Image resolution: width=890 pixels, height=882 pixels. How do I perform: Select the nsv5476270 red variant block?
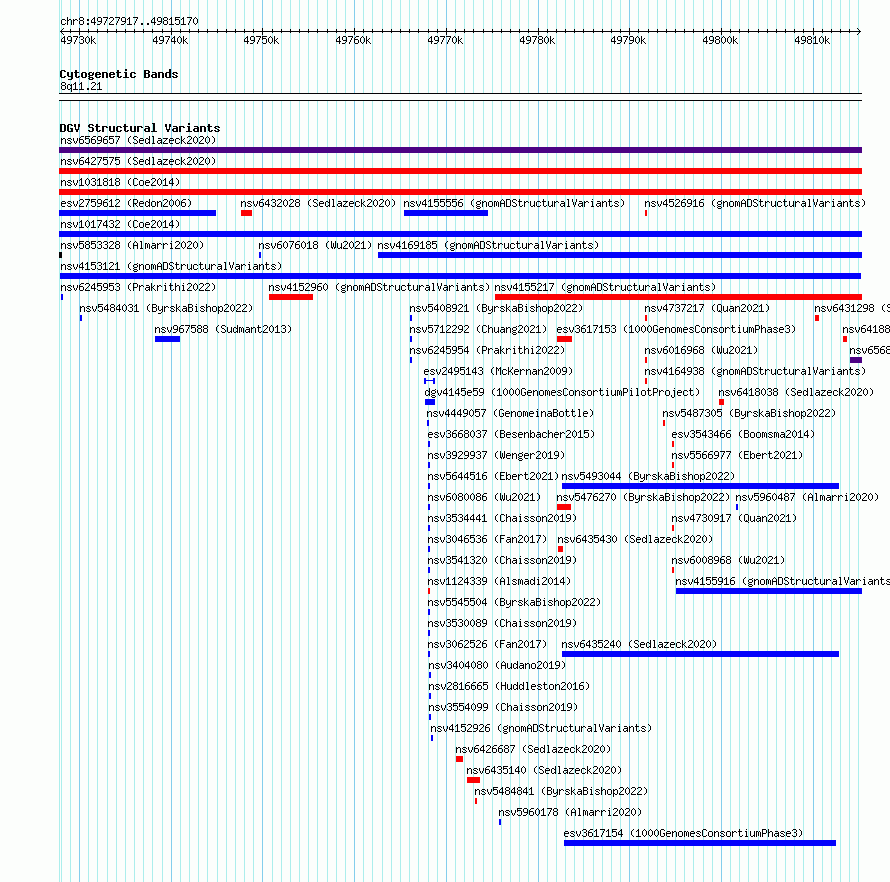point(564,507)
